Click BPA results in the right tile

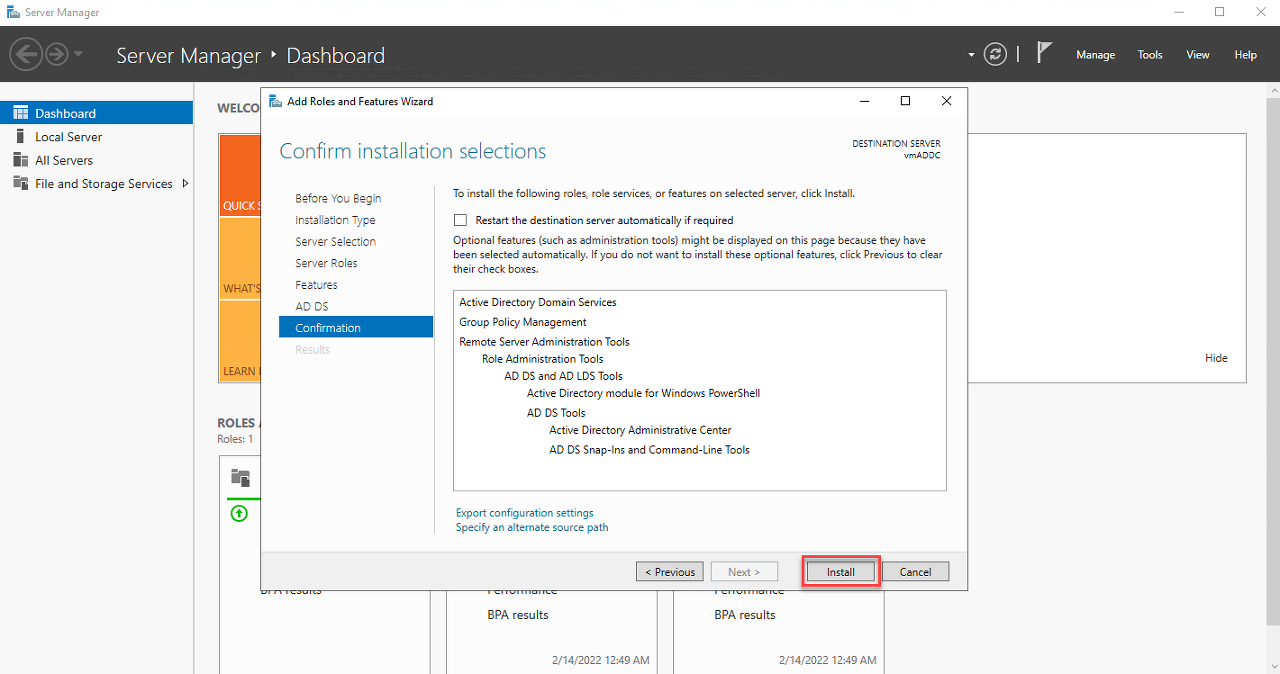click(x=745, y=615)
